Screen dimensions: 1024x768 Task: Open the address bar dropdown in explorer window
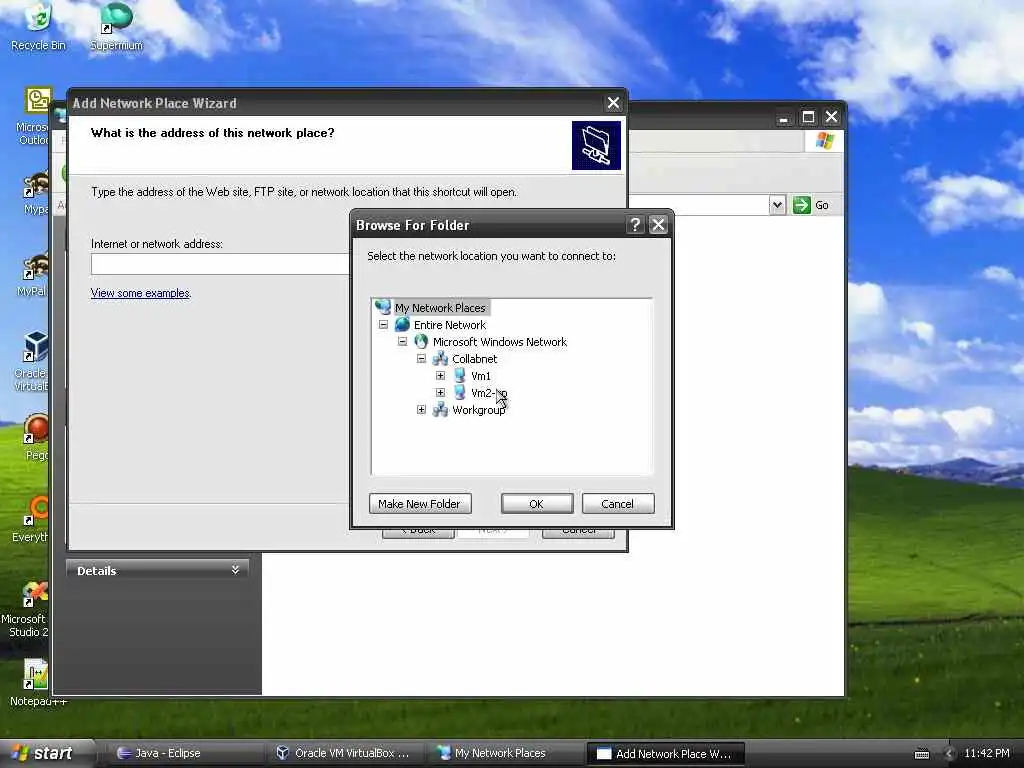[776, 205]
